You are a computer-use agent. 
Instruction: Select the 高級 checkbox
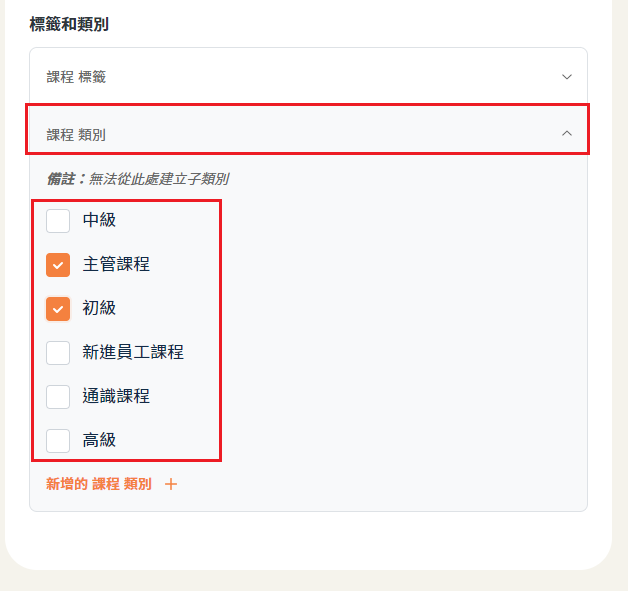click(58, 440)
